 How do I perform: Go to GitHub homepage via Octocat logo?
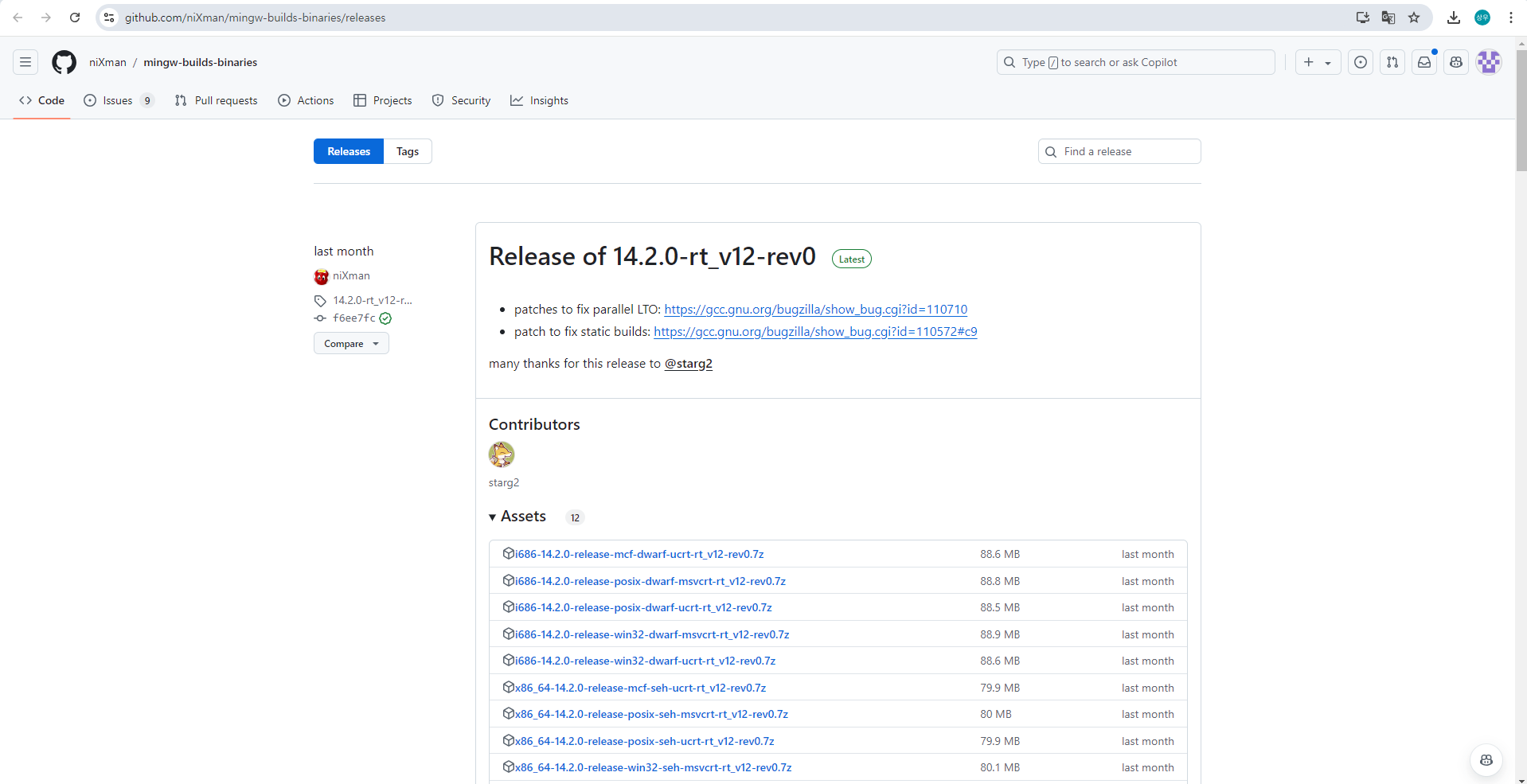click(64, 62)
